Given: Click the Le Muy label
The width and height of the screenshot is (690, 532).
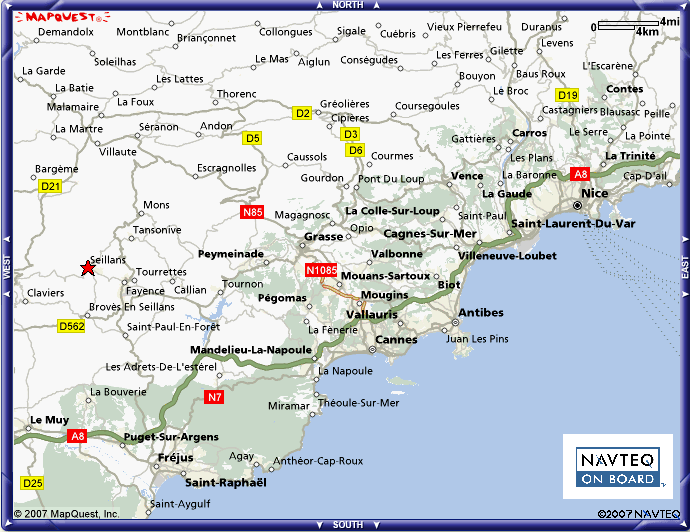Looking at the screenshot, I should pyautogui.click(x=49, y=420).
